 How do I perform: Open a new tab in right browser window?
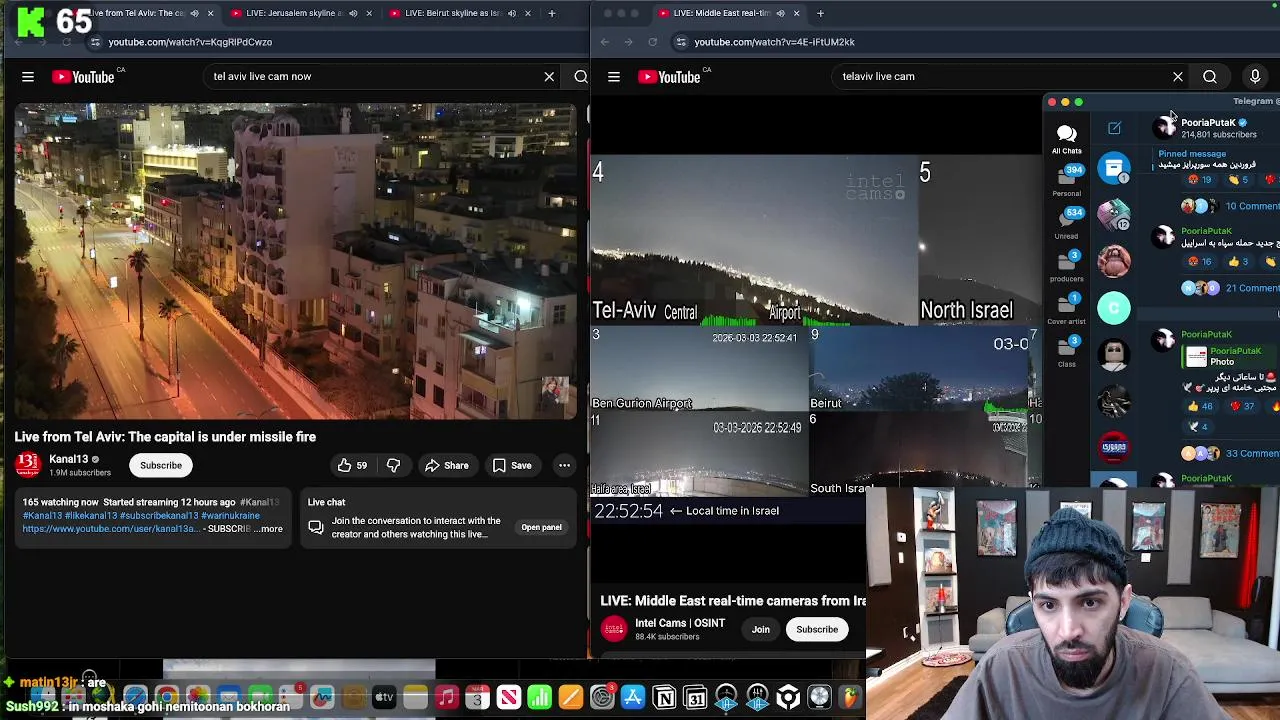pyautogui.click(x=820, y=13)
